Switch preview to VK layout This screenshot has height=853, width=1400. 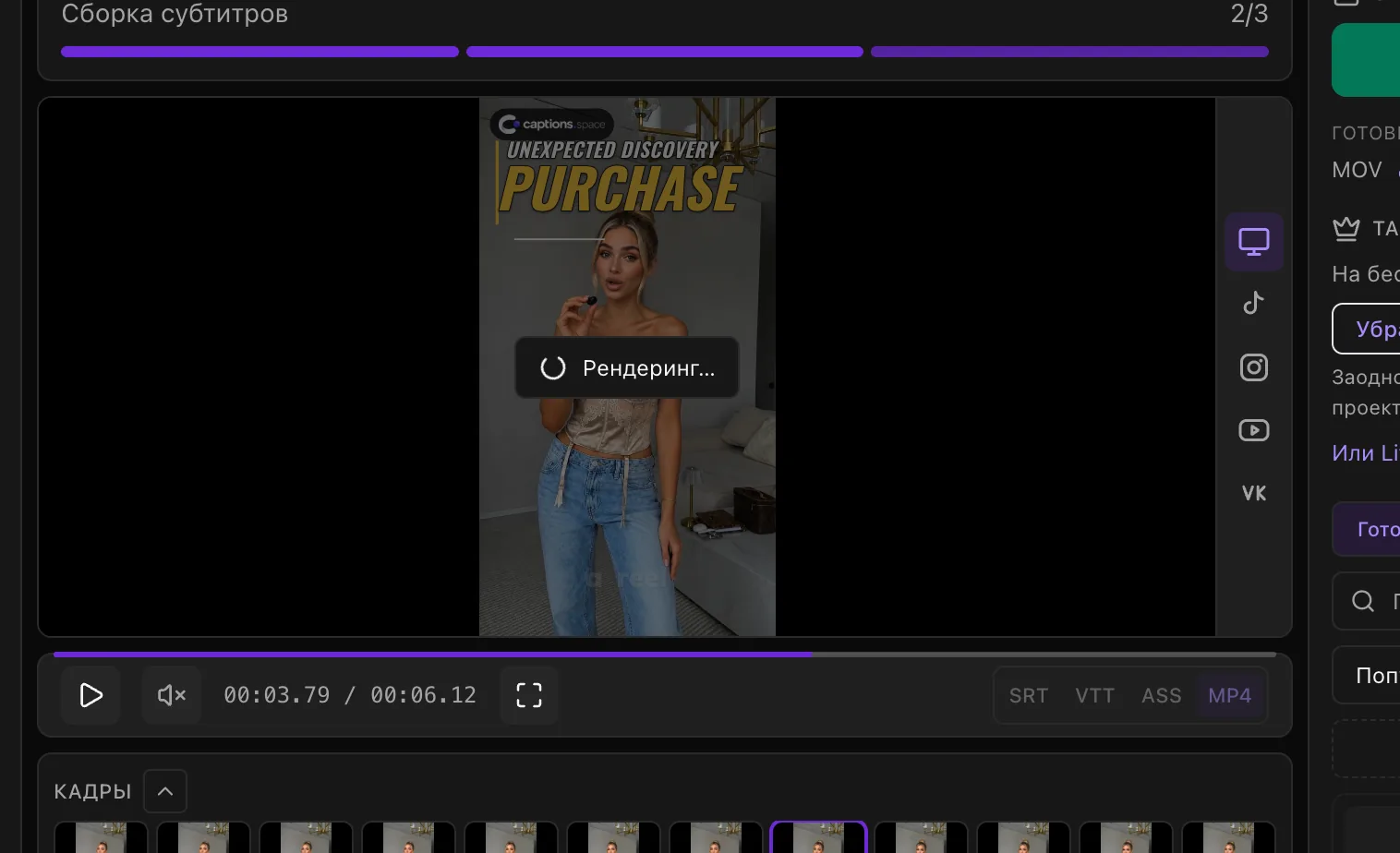(x=1254, y=493)
